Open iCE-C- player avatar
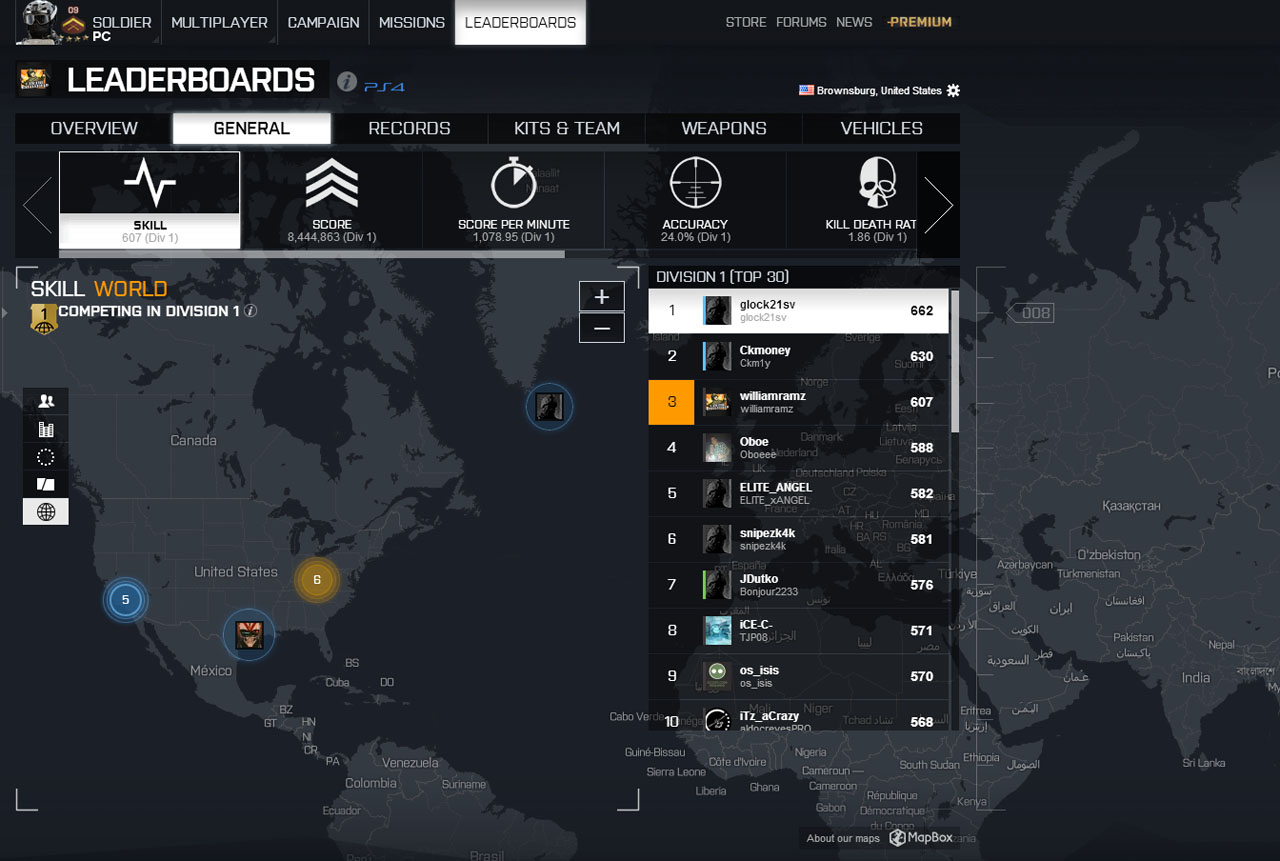Viewport: 1280px width, 861px height. [x=717, y=630]
